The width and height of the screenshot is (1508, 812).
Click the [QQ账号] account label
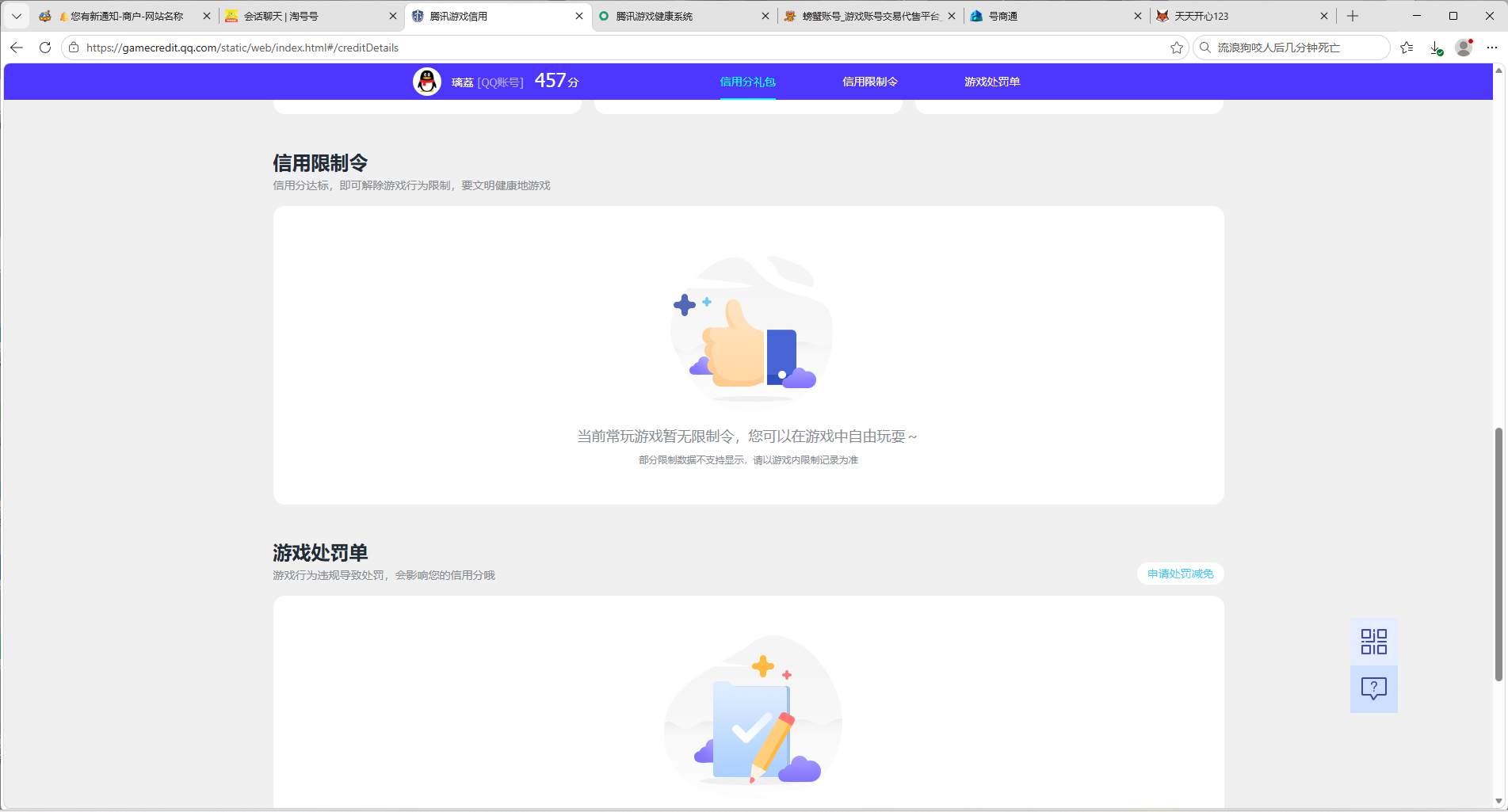pyautogui.click(x=500, y=82)
